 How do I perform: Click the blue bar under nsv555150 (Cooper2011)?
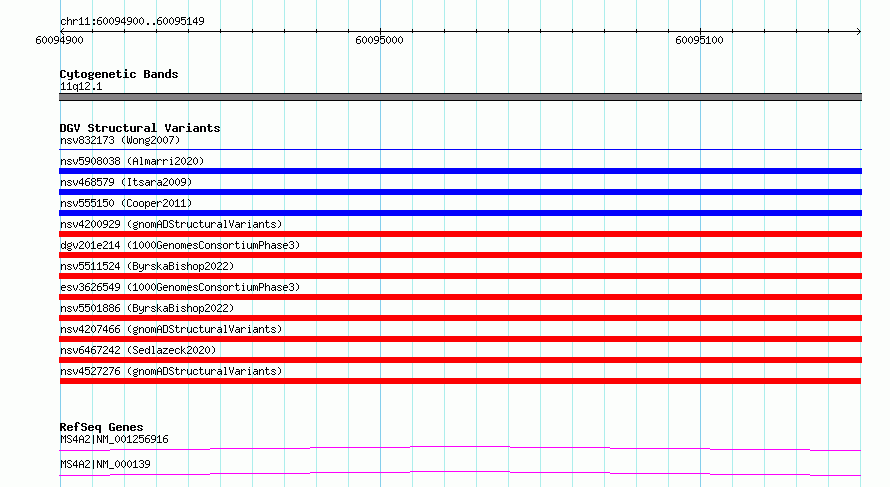[460, 213]
